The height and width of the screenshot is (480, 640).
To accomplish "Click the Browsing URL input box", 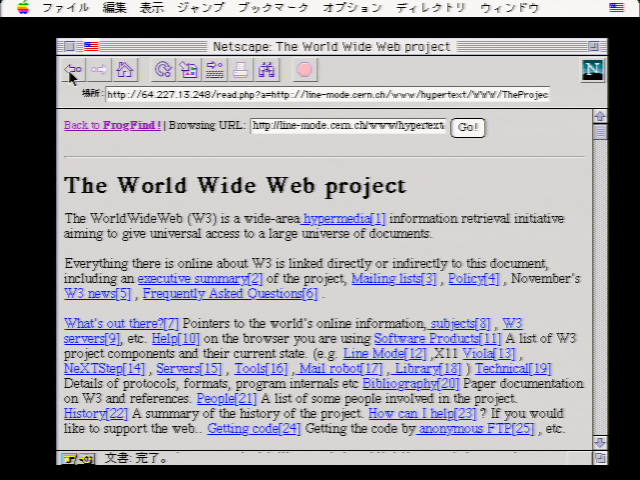I will pos(348,126).
